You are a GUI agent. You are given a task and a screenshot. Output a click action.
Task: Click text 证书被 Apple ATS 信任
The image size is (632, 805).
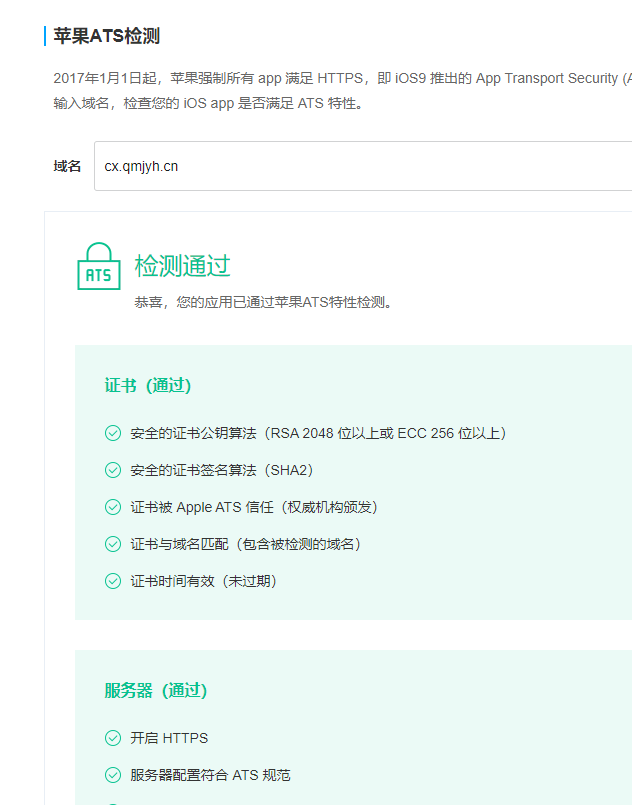click(x=254, y=507)
